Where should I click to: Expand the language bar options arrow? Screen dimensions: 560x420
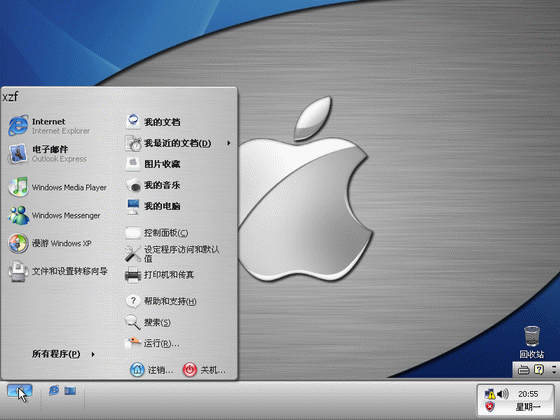click(x=554, y=369)
